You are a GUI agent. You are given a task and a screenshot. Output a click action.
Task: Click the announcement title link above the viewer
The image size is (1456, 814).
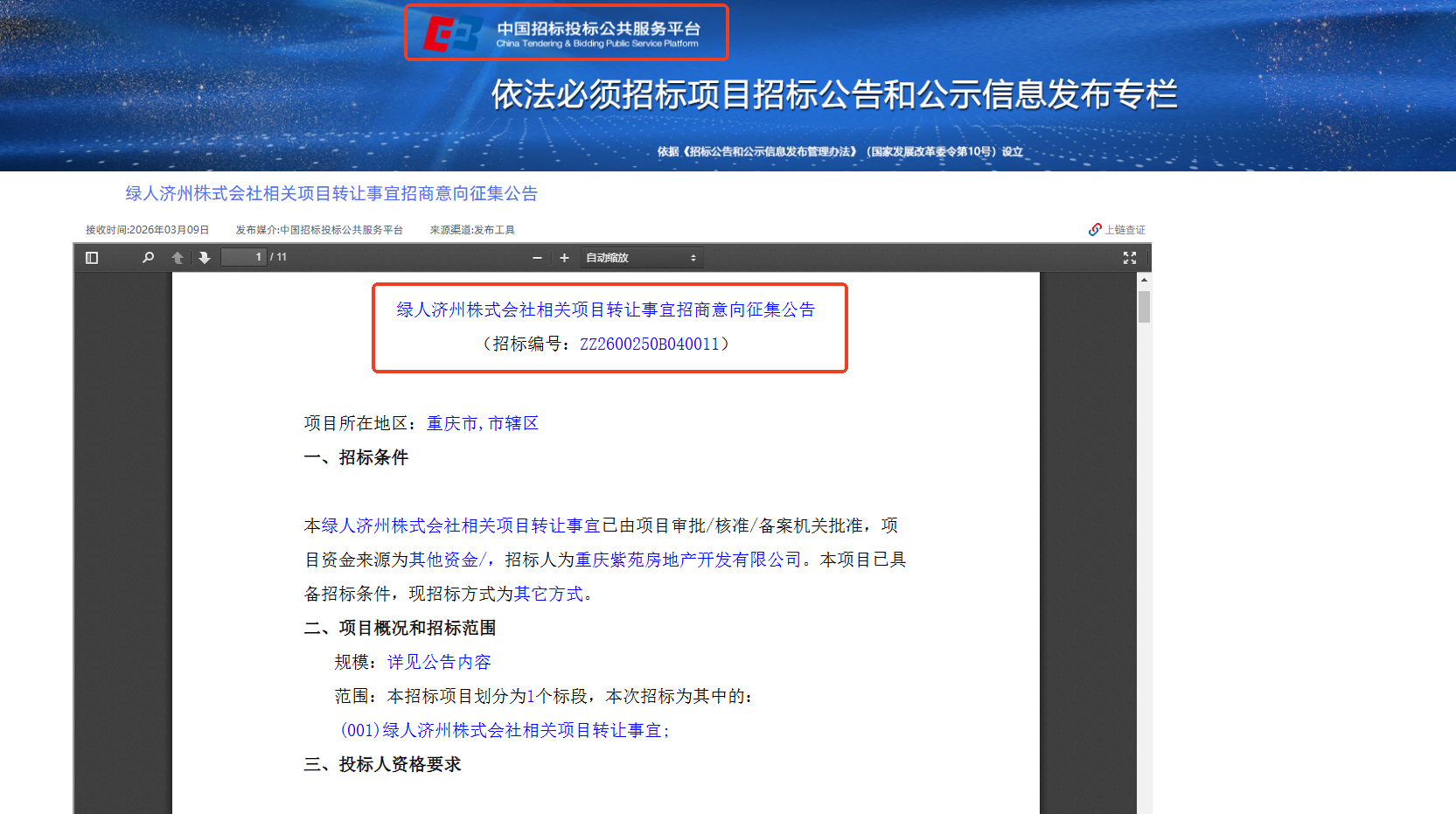[x=331, y=194]
